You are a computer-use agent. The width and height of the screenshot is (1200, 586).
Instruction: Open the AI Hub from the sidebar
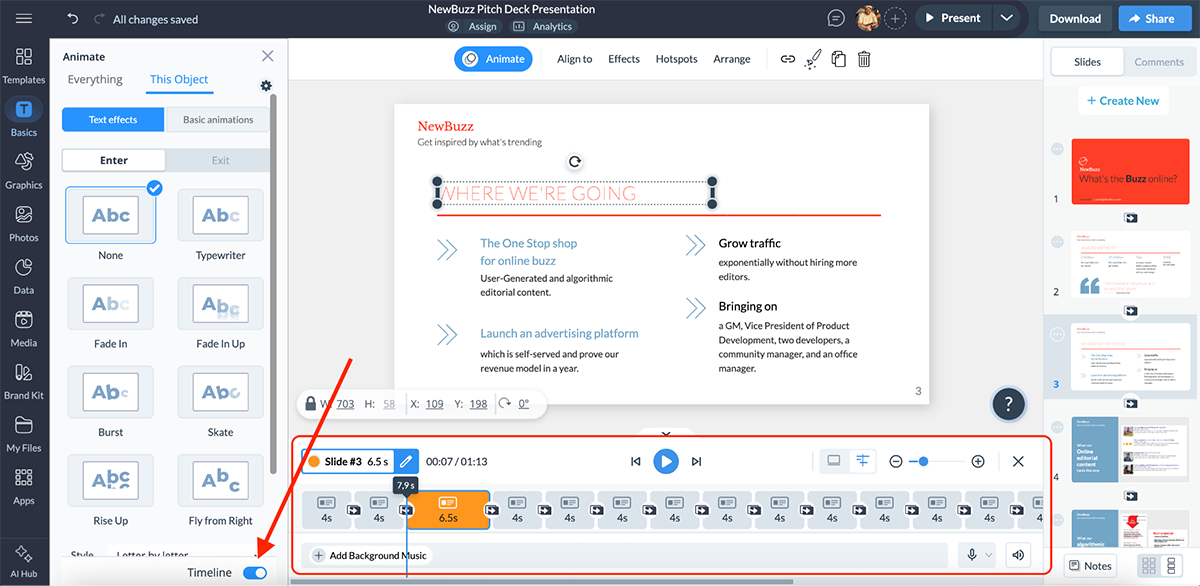coord(24,560)
